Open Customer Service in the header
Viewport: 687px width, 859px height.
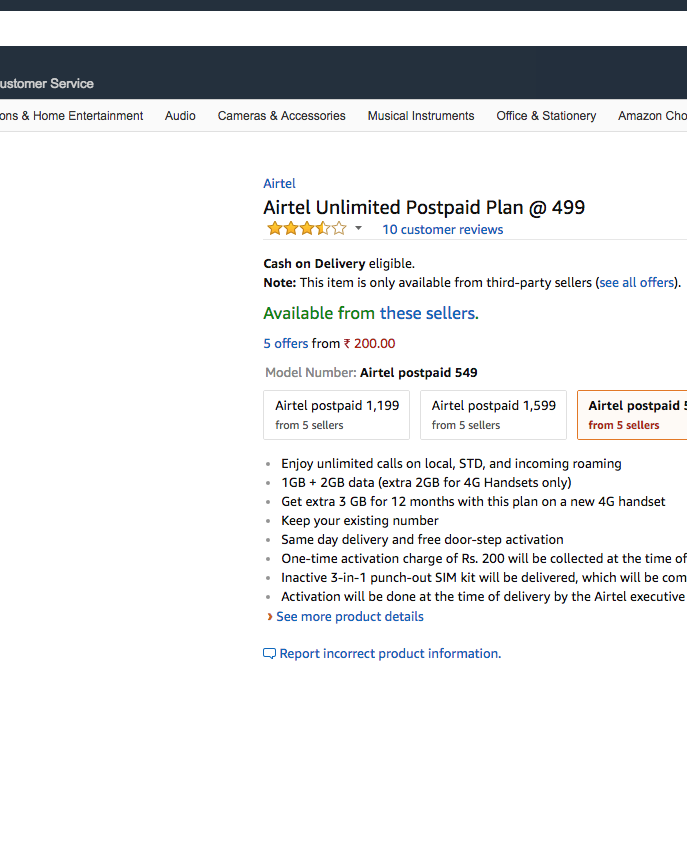pyautogui.click(x=46, y=84)
